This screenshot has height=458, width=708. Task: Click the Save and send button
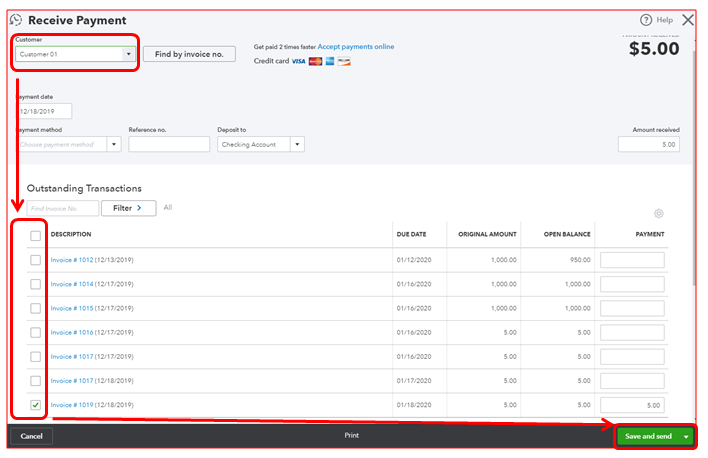648,436
